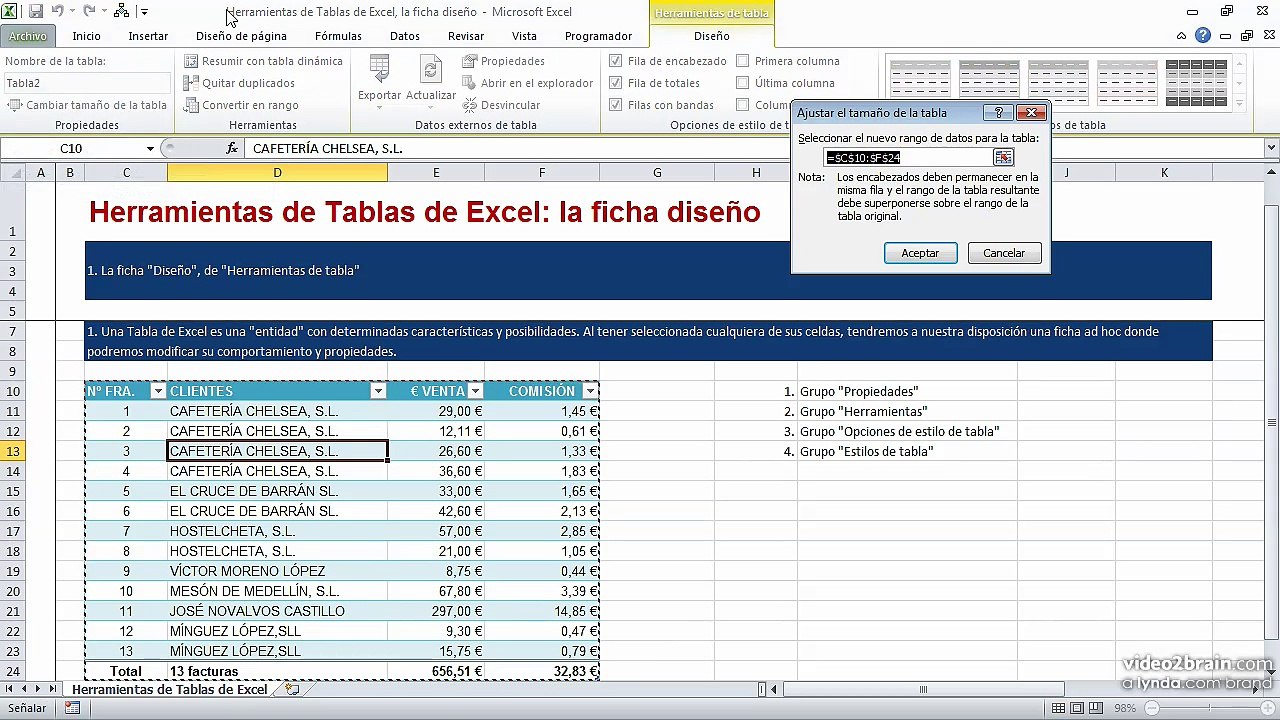Click the Undo arrow icon
Viewport: 1280px width, 720px height.
click(58, 12)
